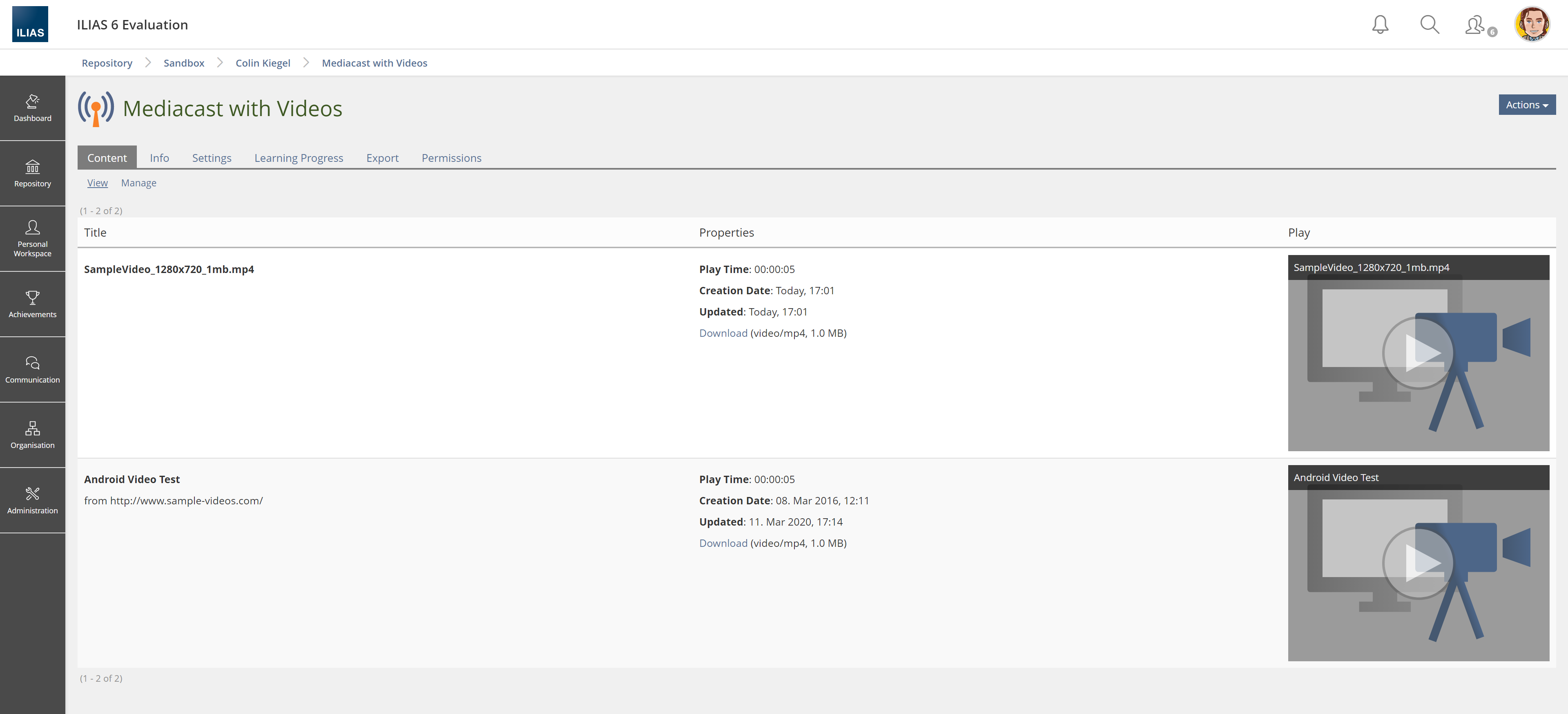Click the notifications bell icon
Viewport: 1568px width, 714px height.
[1380, 25]
